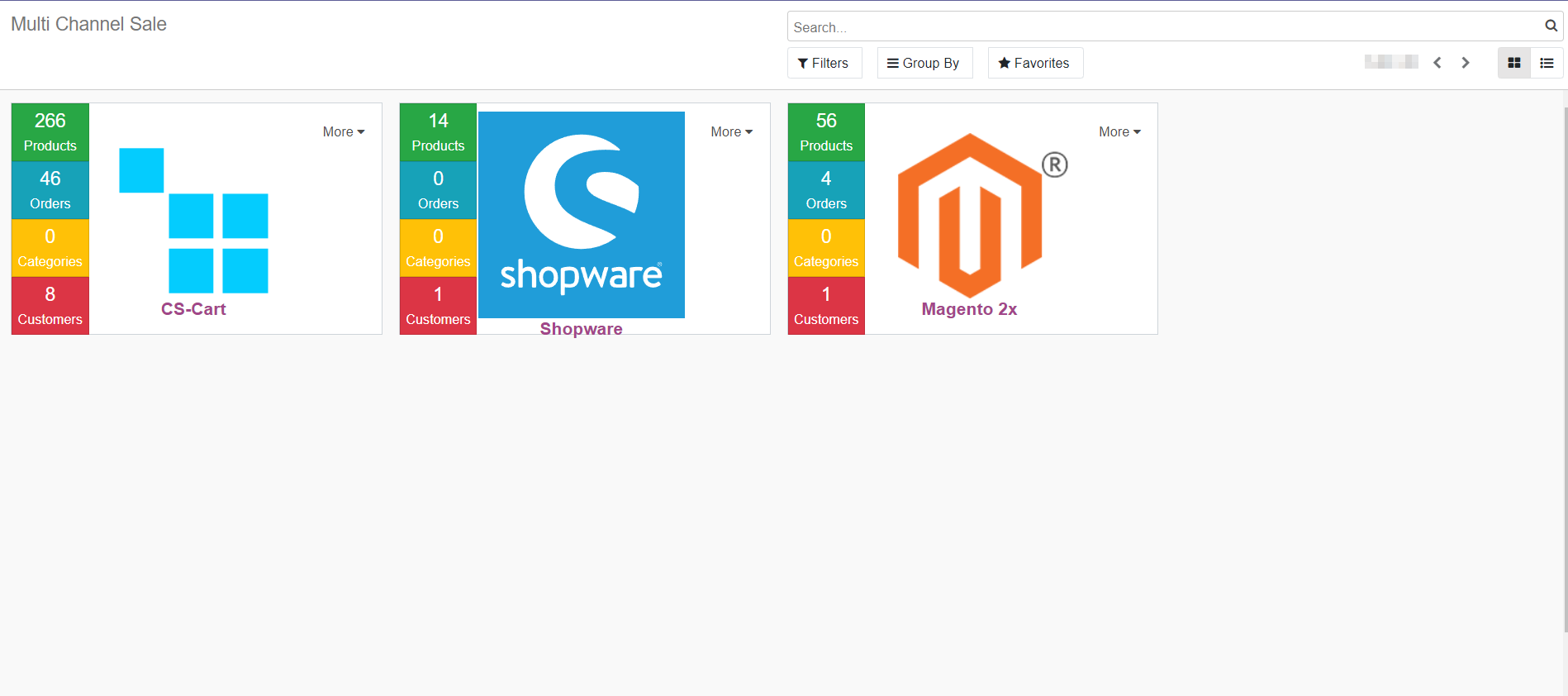Click the Shopware logo image
Screen dimensions: 1568x696
582,215
